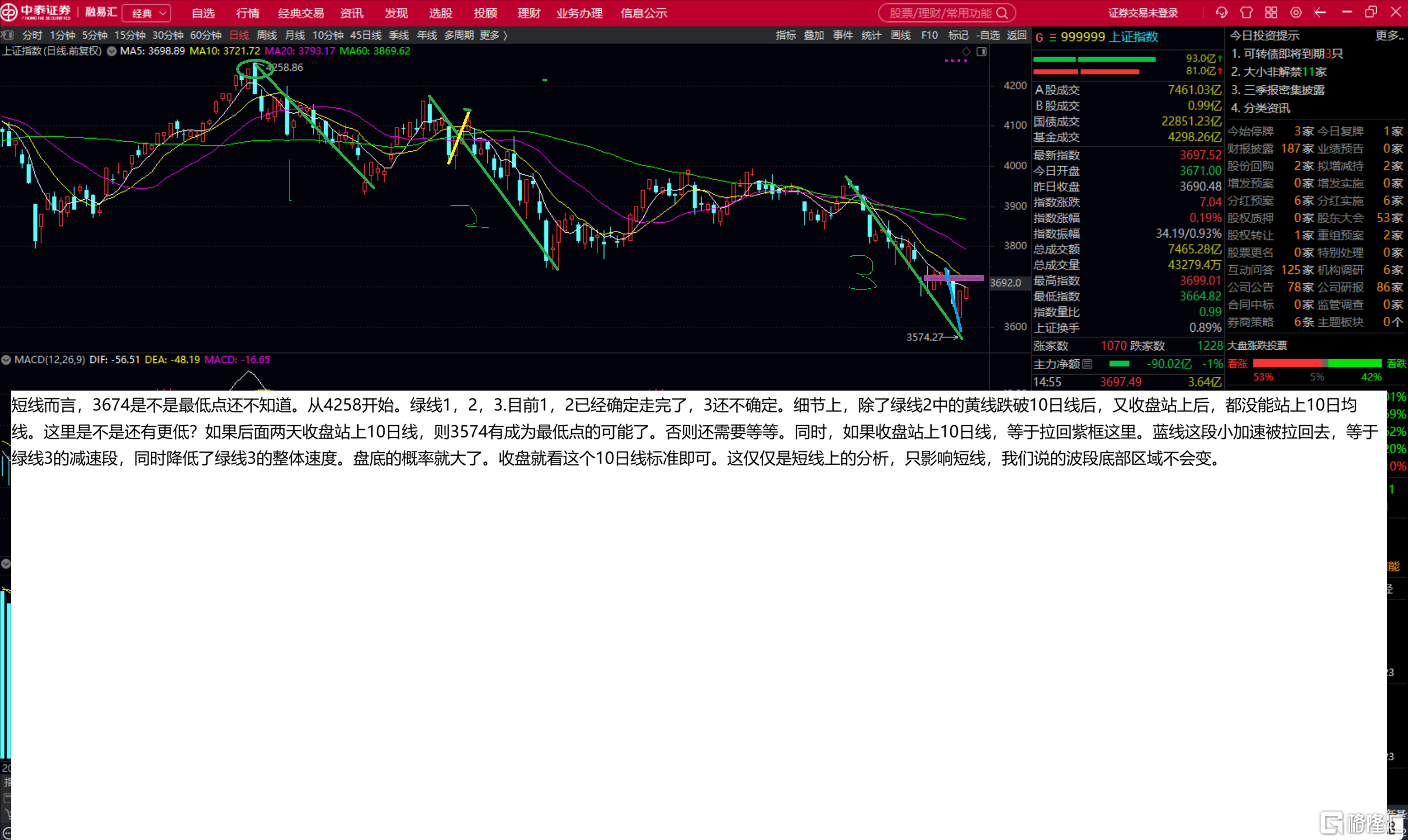1408x840 pixels.
Task: Click -自选 to remove from watchlist
Action: (988, 35)
